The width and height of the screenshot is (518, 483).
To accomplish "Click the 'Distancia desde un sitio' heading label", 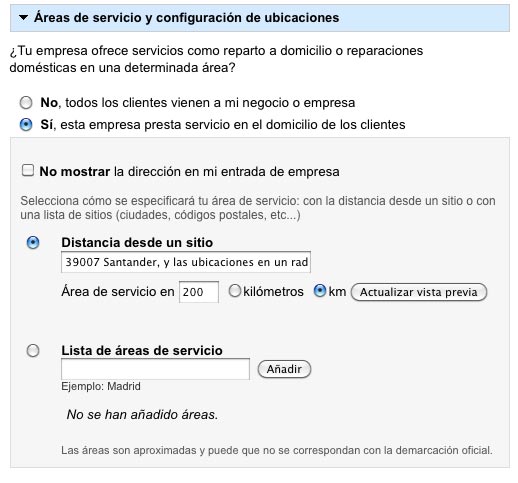I will click(x=137, y=242).
